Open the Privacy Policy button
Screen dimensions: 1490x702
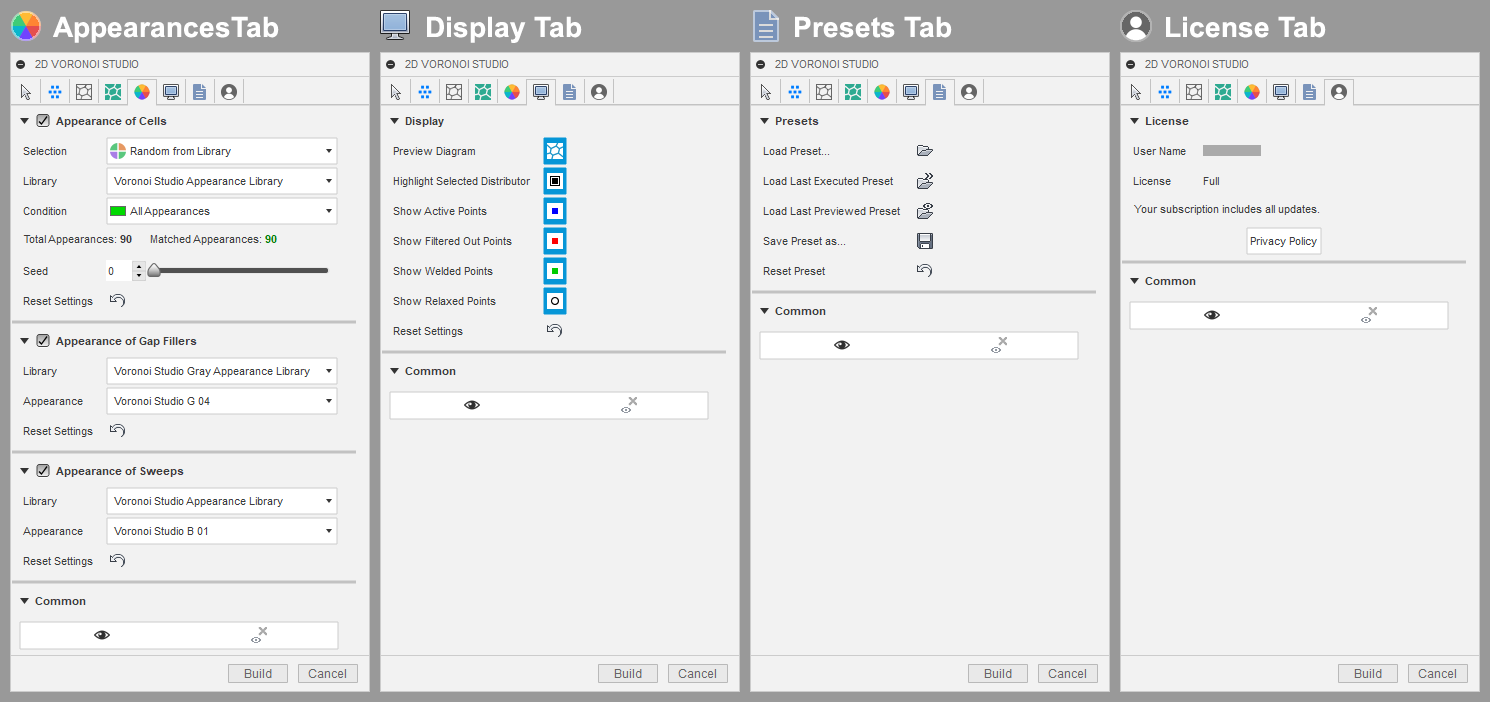(1284, 241)
